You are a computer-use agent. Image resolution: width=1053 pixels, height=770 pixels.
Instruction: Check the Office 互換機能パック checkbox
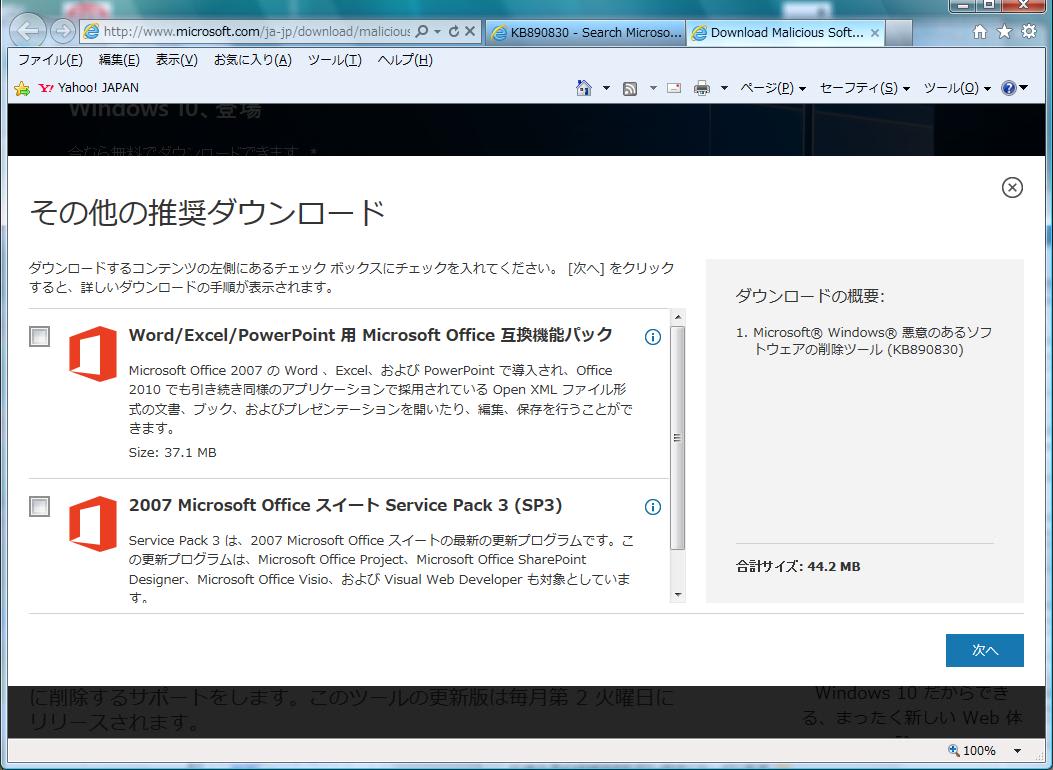[x=39, y=337]
